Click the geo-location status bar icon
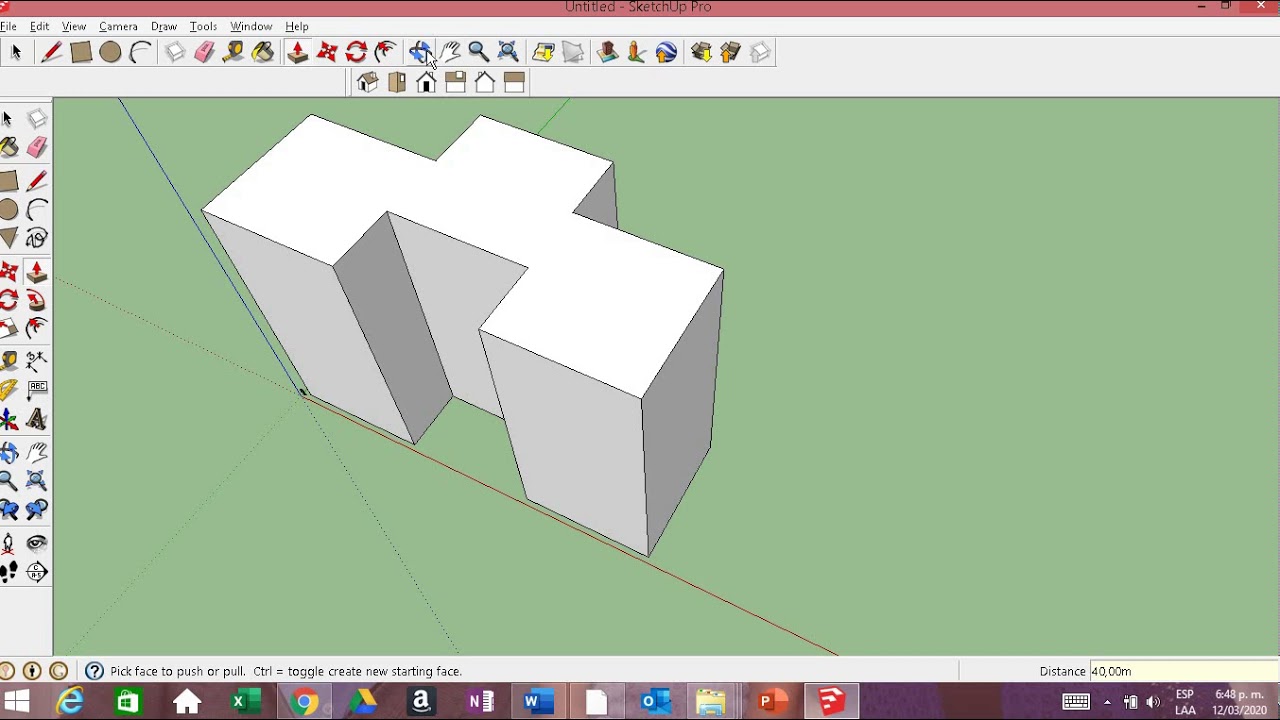The width and height of the screenshot is (1280, 720). (7, 672)
